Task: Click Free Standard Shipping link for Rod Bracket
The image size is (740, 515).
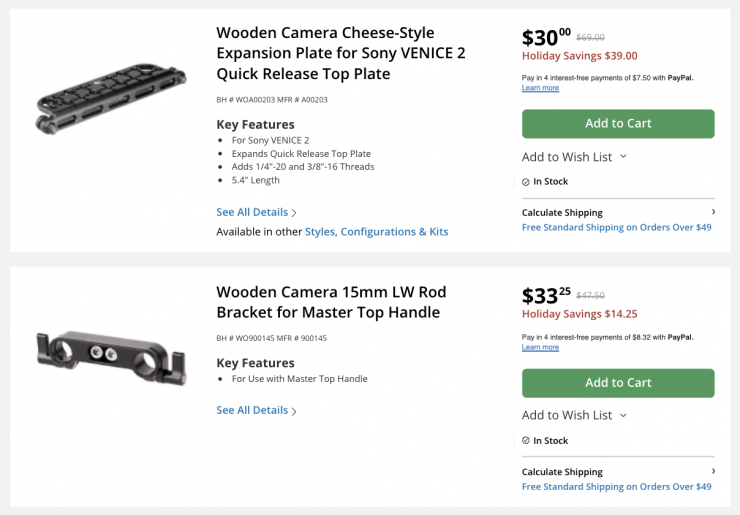Action: tap(616, 487)
